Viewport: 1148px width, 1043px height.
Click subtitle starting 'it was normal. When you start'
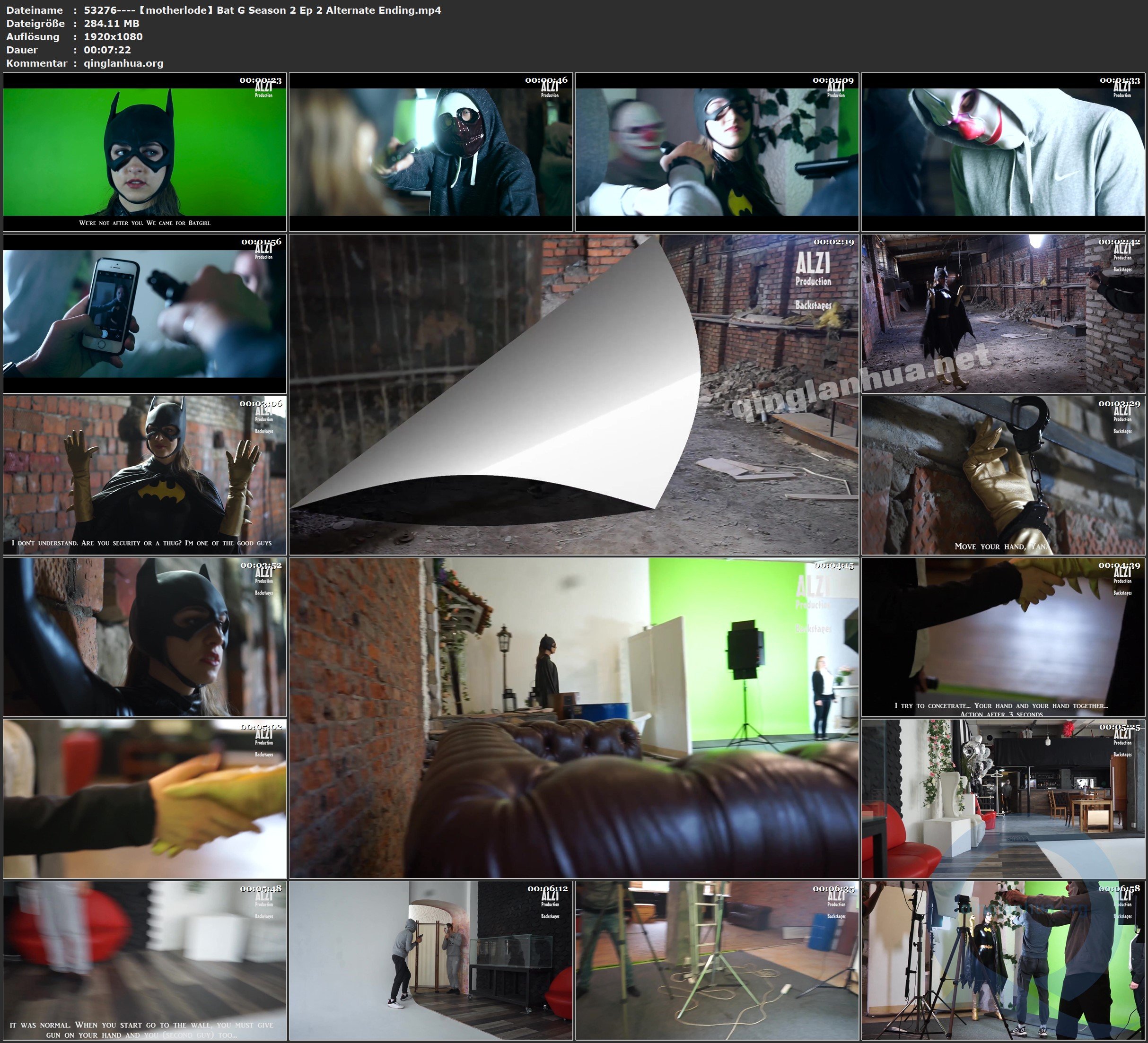pyautogui.click(x=142, y=1029)
